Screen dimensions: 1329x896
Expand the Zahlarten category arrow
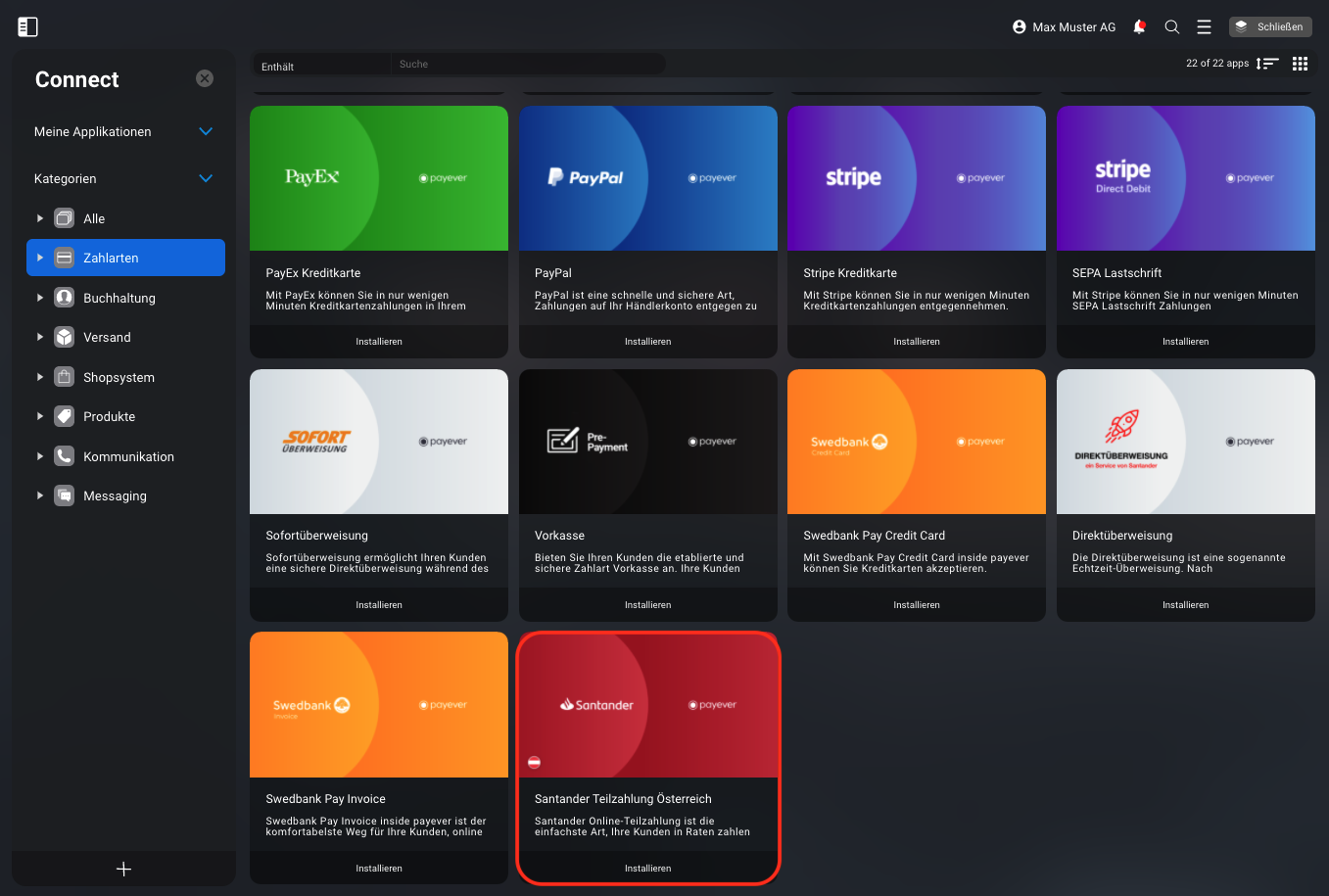point(40,258)
